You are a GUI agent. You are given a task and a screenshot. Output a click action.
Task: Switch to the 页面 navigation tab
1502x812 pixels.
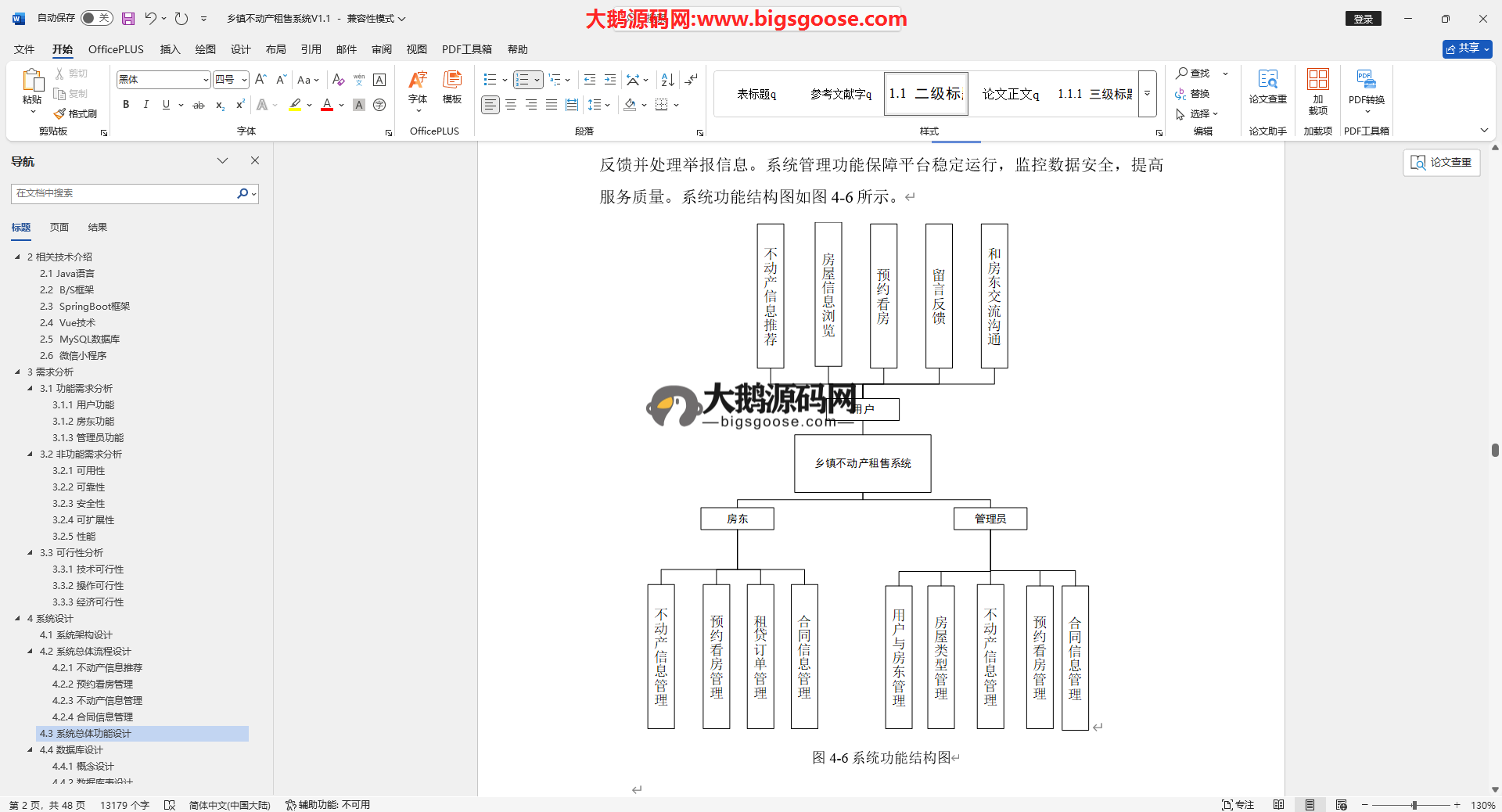[x=59, y=228]
